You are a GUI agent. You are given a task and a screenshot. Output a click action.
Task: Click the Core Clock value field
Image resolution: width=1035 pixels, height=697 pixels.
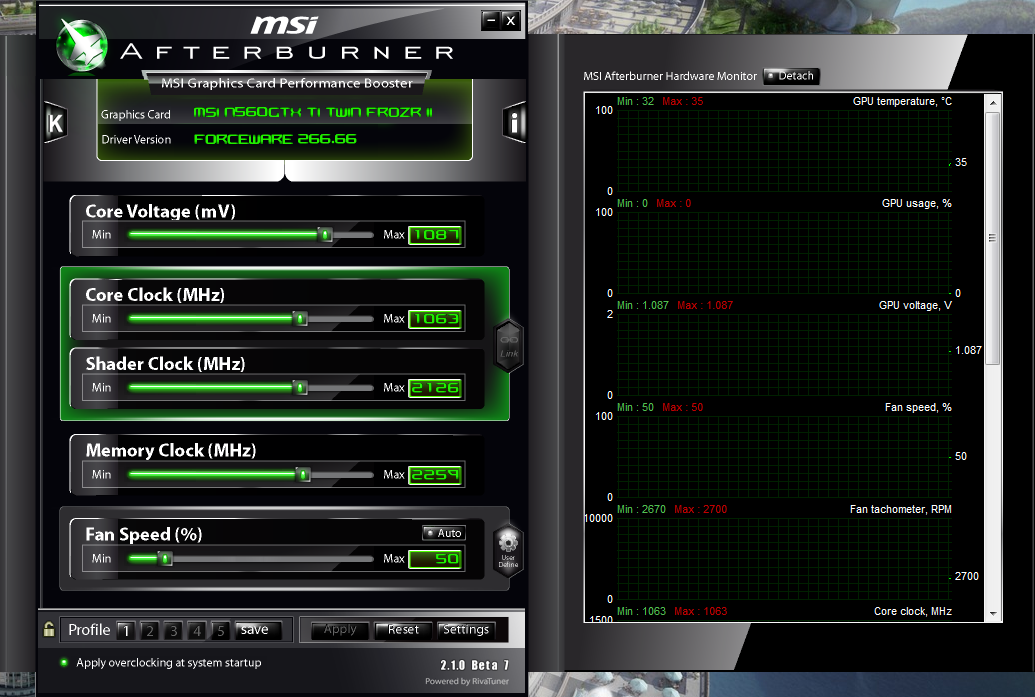click(435, 319)
